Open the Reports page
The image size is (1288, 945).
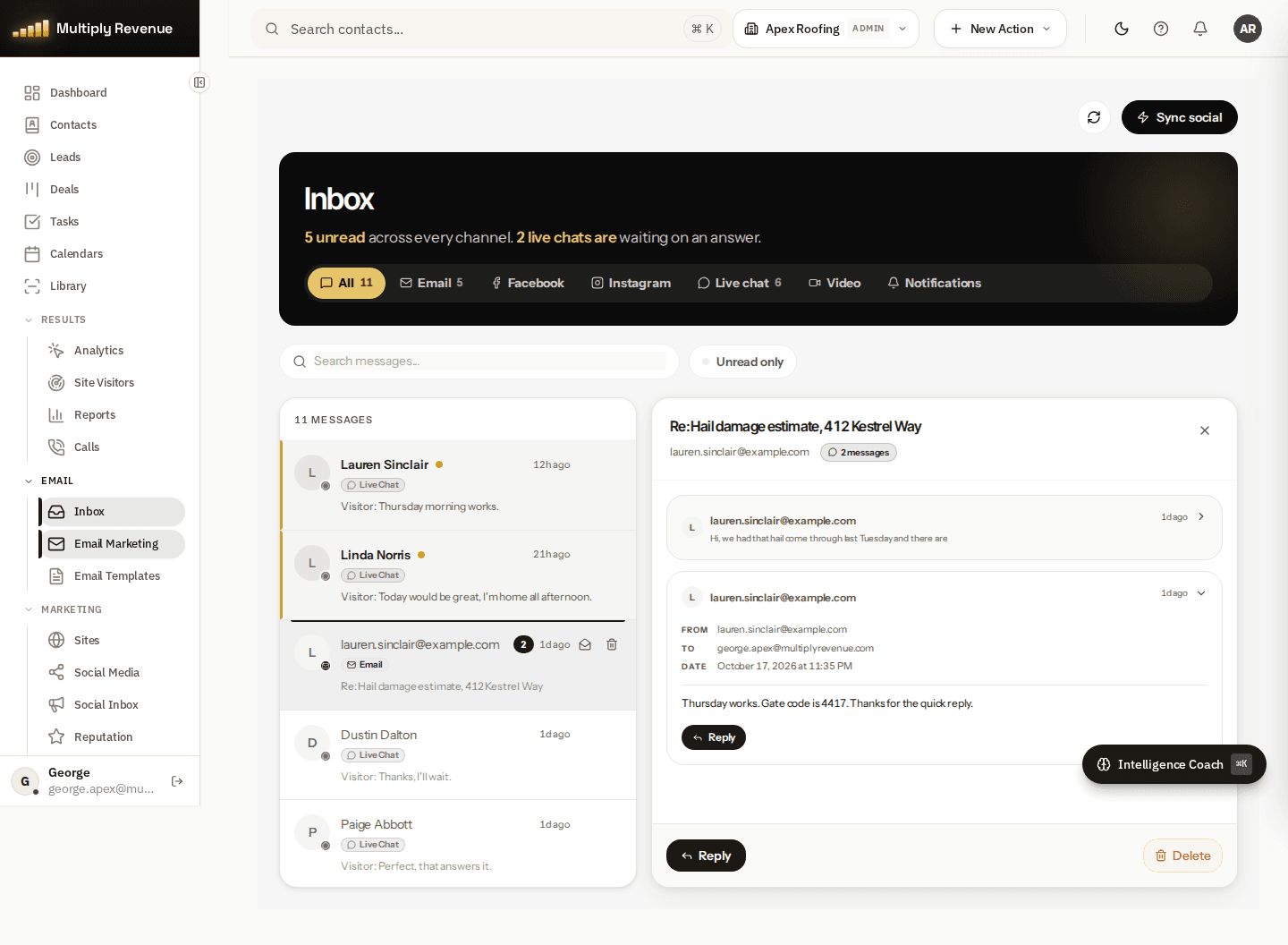[112, 415]
